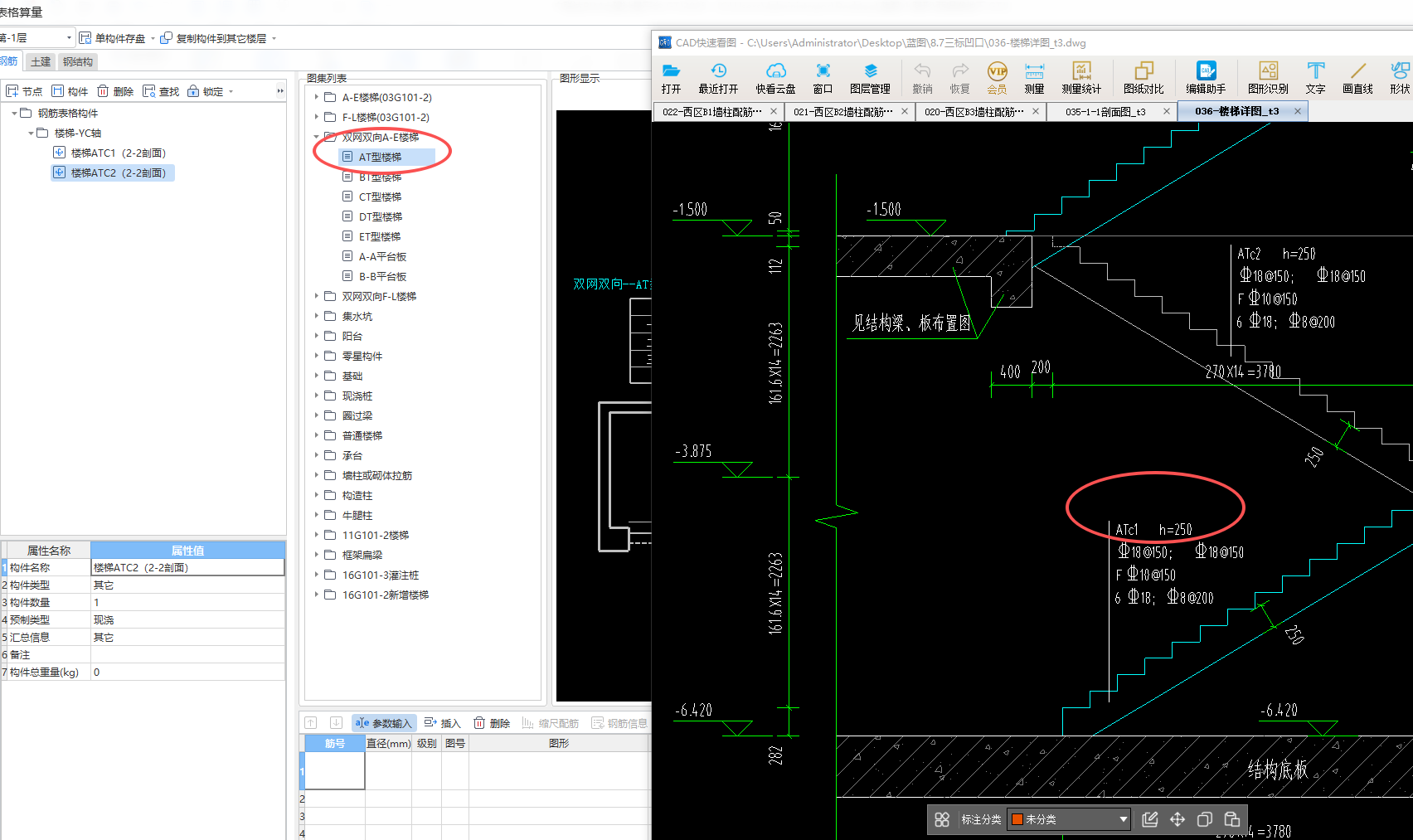This screenshot has height=840, width=1413.
Task: Collapse the 双网双向A-E楼梯 folder
Action: 317,137
